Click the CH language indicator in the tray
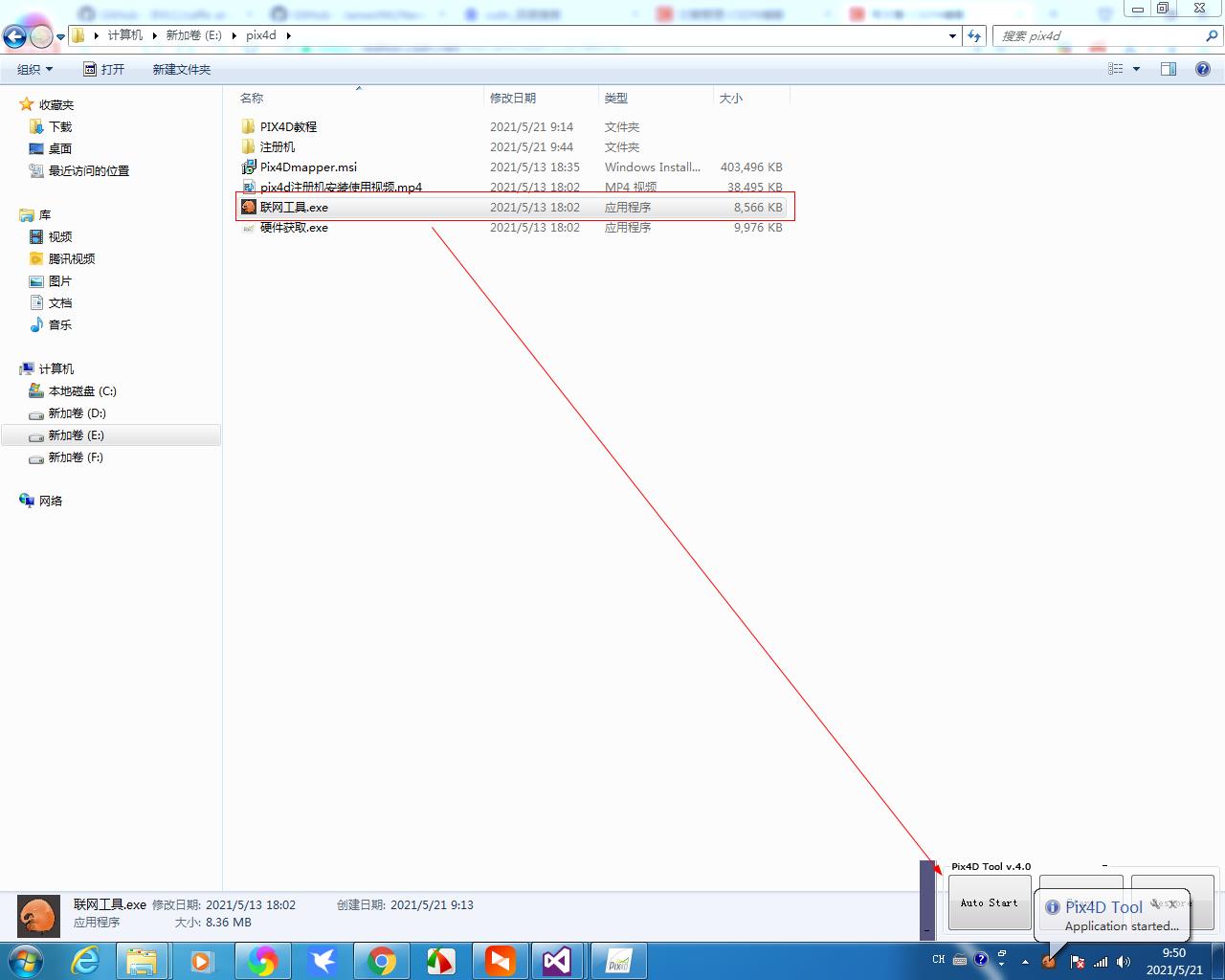The height and width of the screenshot is (980, 1225). tap(939, 960)
